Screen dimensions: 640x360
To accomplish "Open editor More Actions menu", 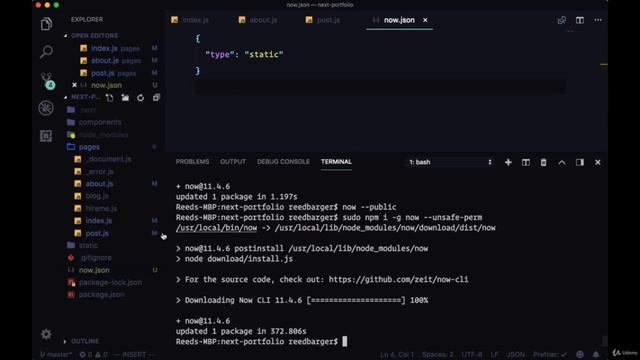I will pyautogui.click(x=598, y=20).
